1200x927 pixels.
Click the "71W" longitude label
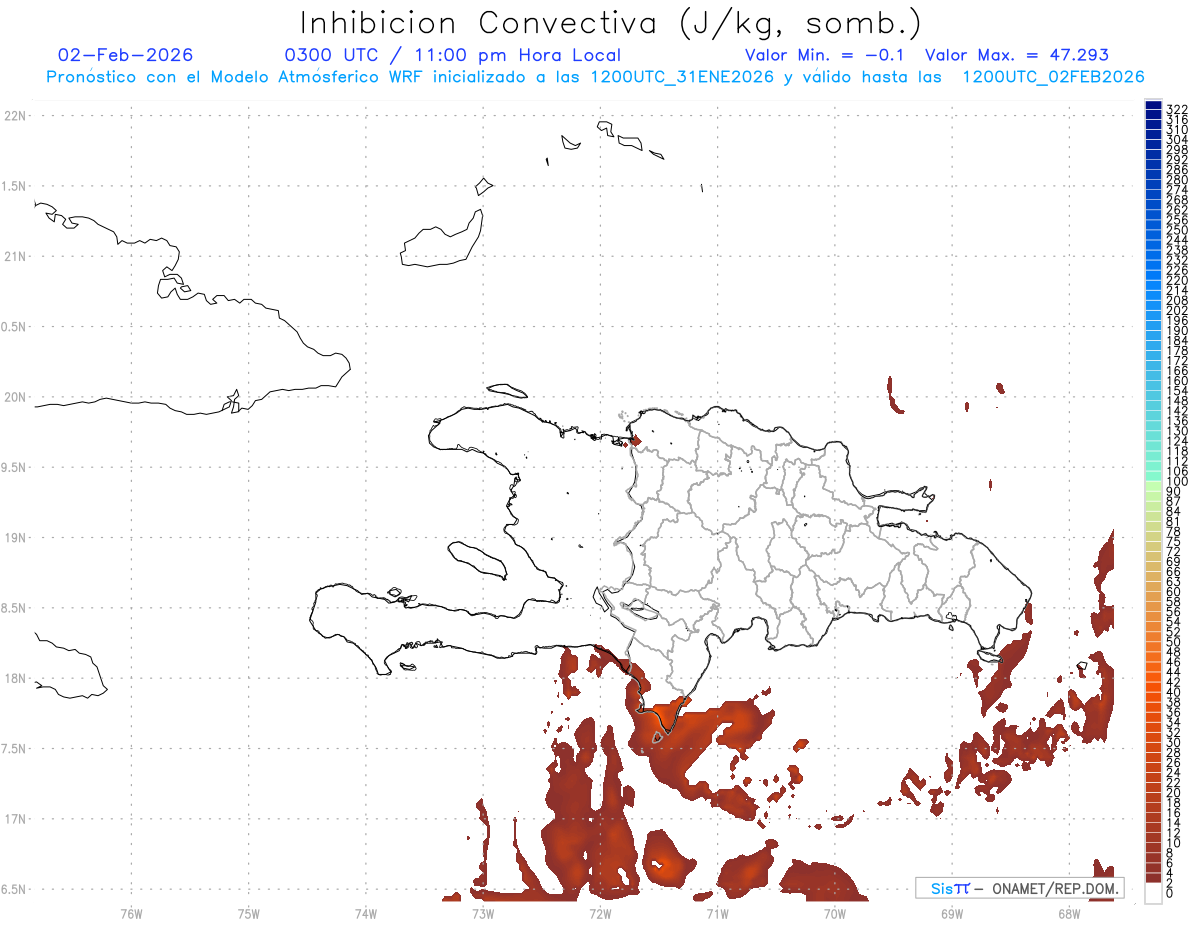tap(717, 913)
